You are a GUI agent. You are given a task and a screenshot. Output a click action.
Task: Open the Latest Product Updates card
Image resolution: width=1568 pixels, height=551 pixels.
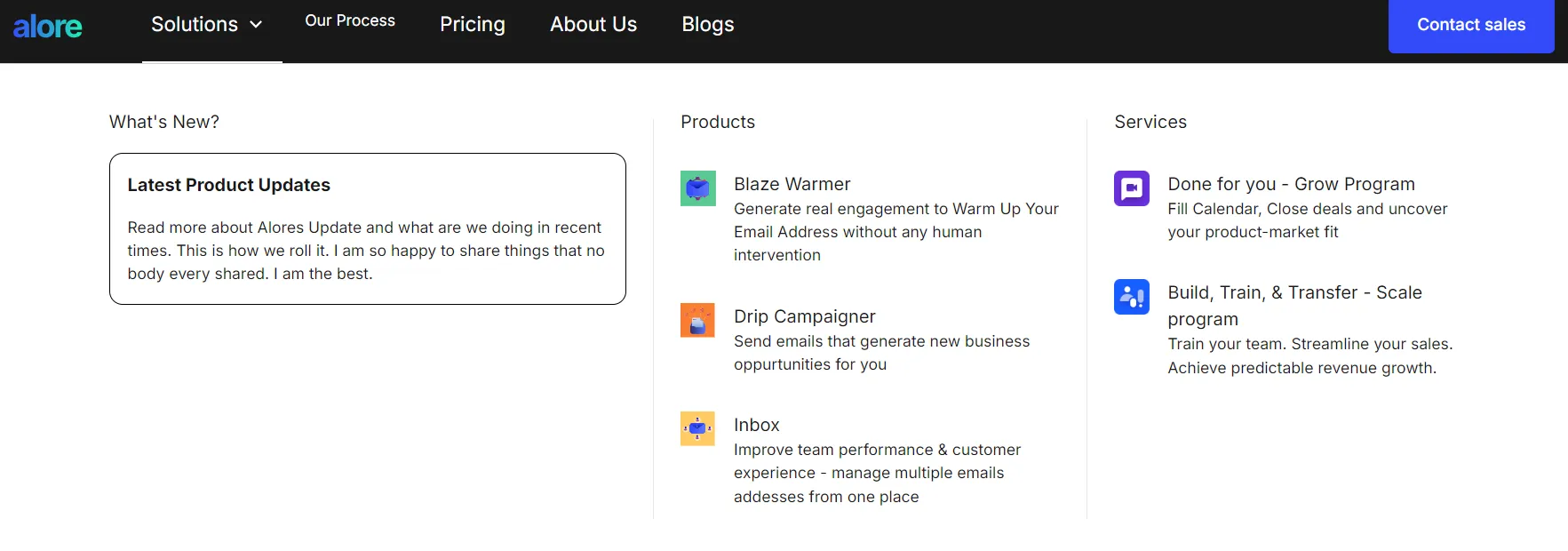pos(367,228)
